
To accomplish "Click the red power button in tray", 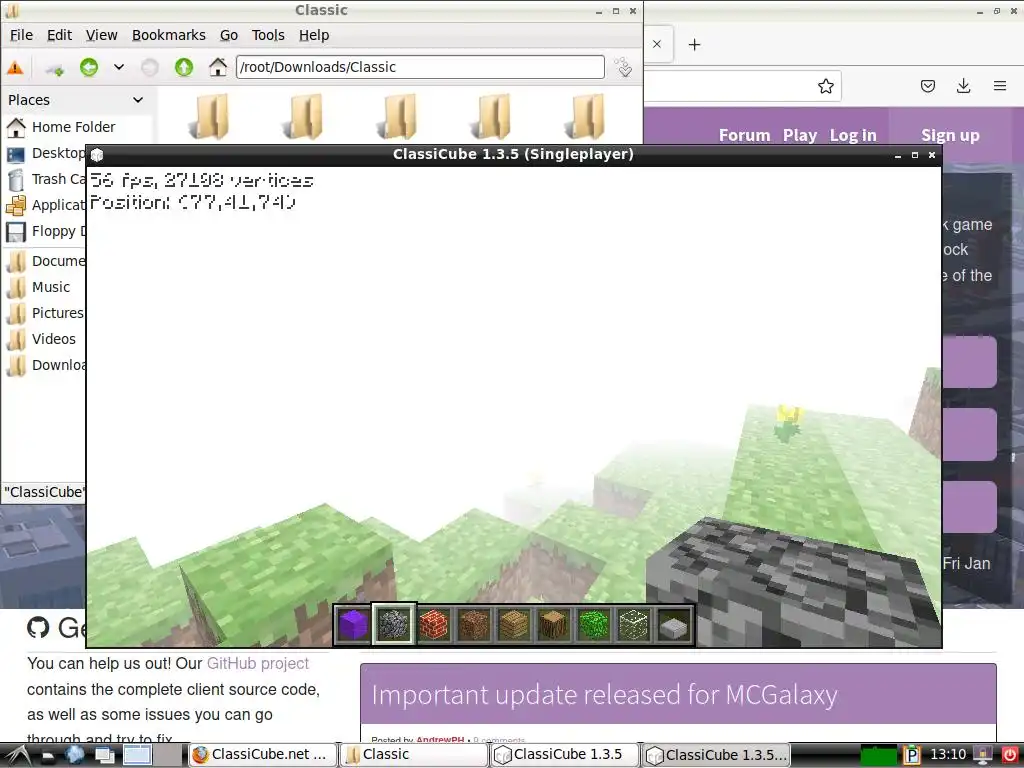I will tap(1010, 755).
